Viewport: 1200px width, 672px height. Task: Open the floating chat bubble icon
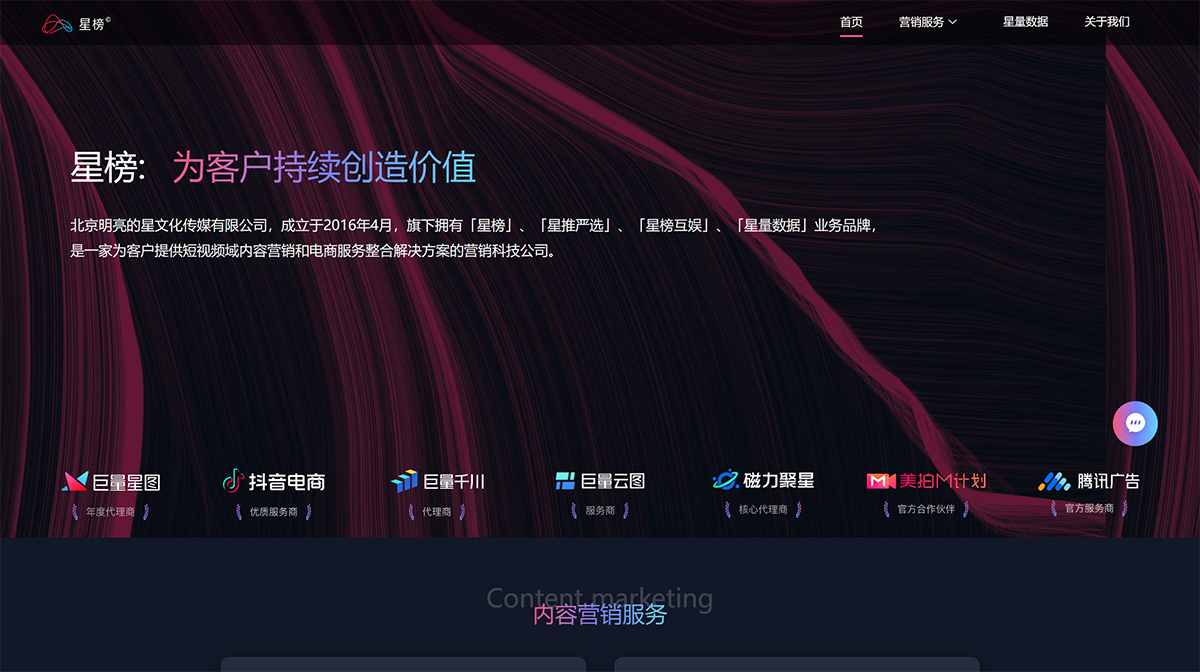click(1135, 423)
